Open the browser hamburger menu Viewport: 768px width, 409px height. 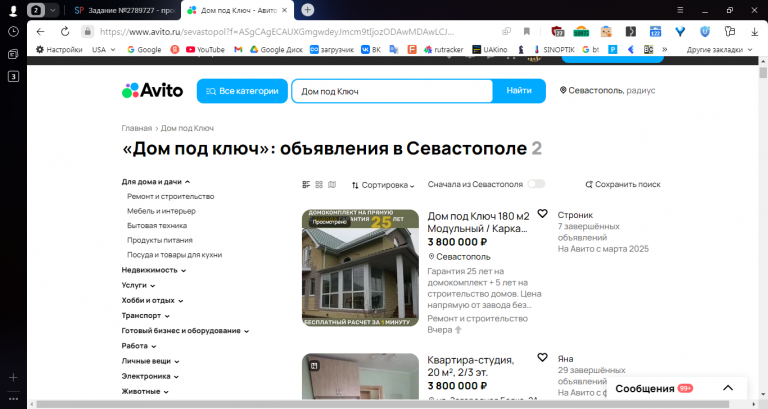[680, 10]
